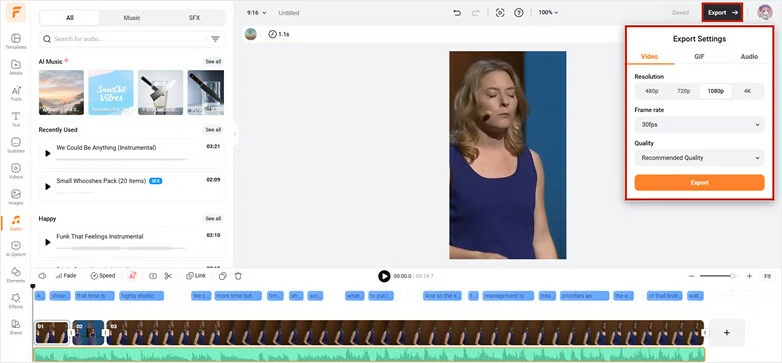Select the Smooth Chill Vibes thumbnail
The width and height of the screenshot is (782, 363).
[x=111, y=93]
